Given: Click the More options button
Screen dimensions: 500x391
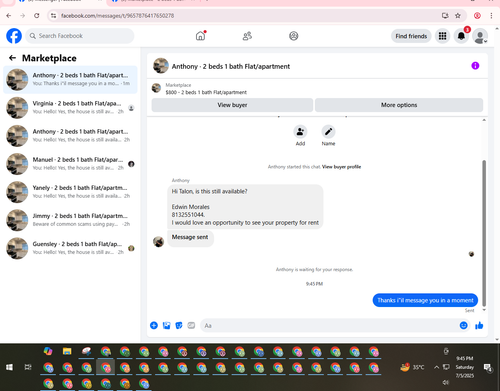Looking at the screenshot, I should pos(399,105).
